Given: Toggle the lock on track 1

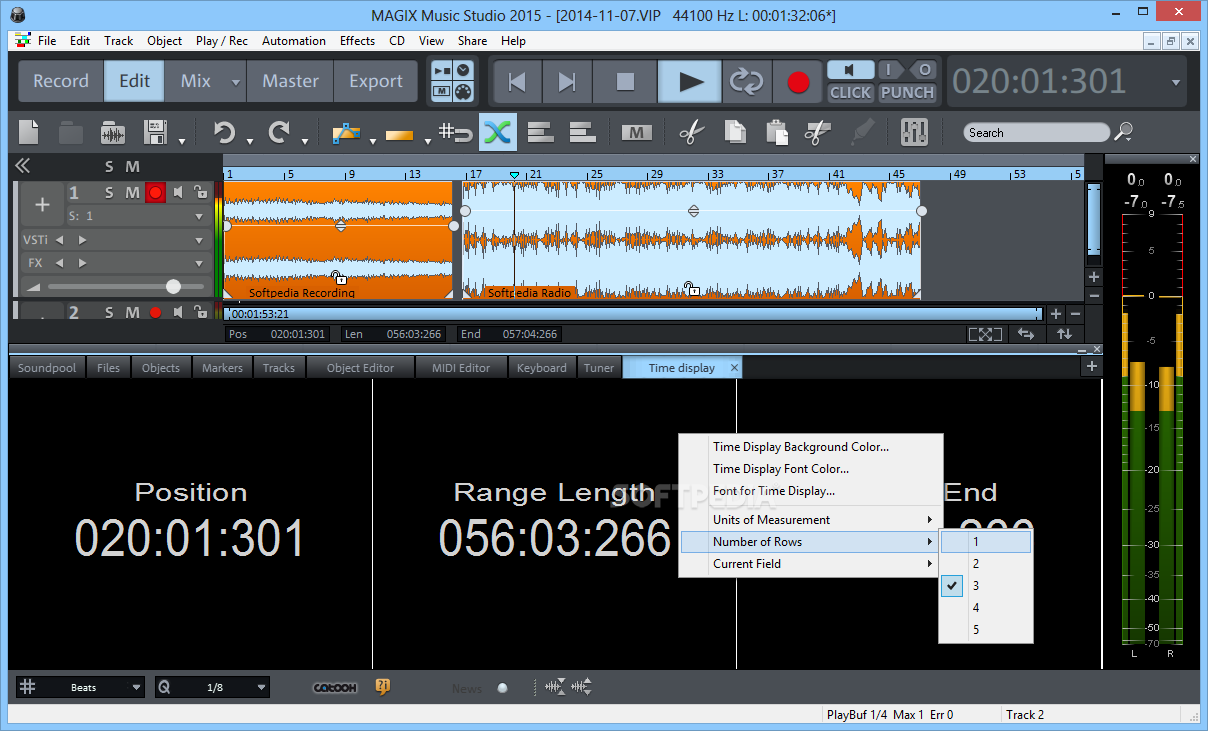Looking at the screenshot, I should (x=200, y=192).
